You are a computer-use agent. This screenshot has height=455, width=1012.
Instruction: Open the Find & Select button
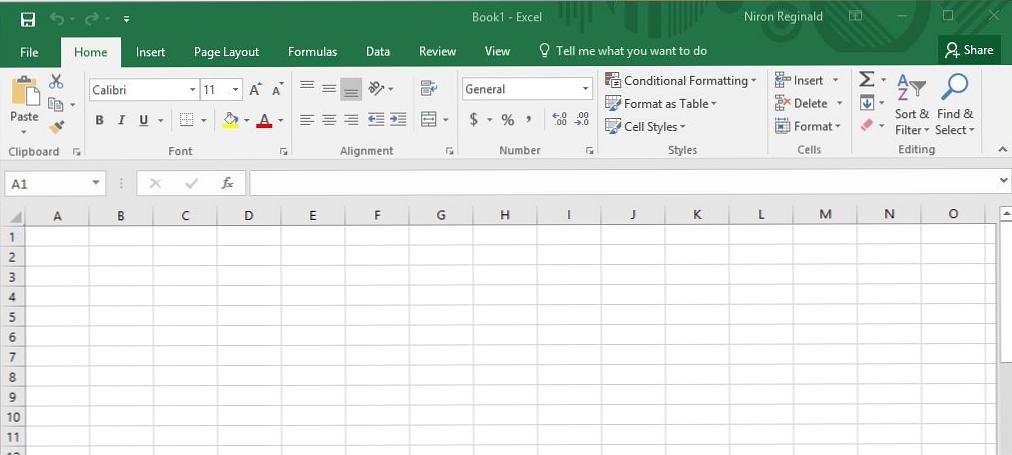click(954, 105)
